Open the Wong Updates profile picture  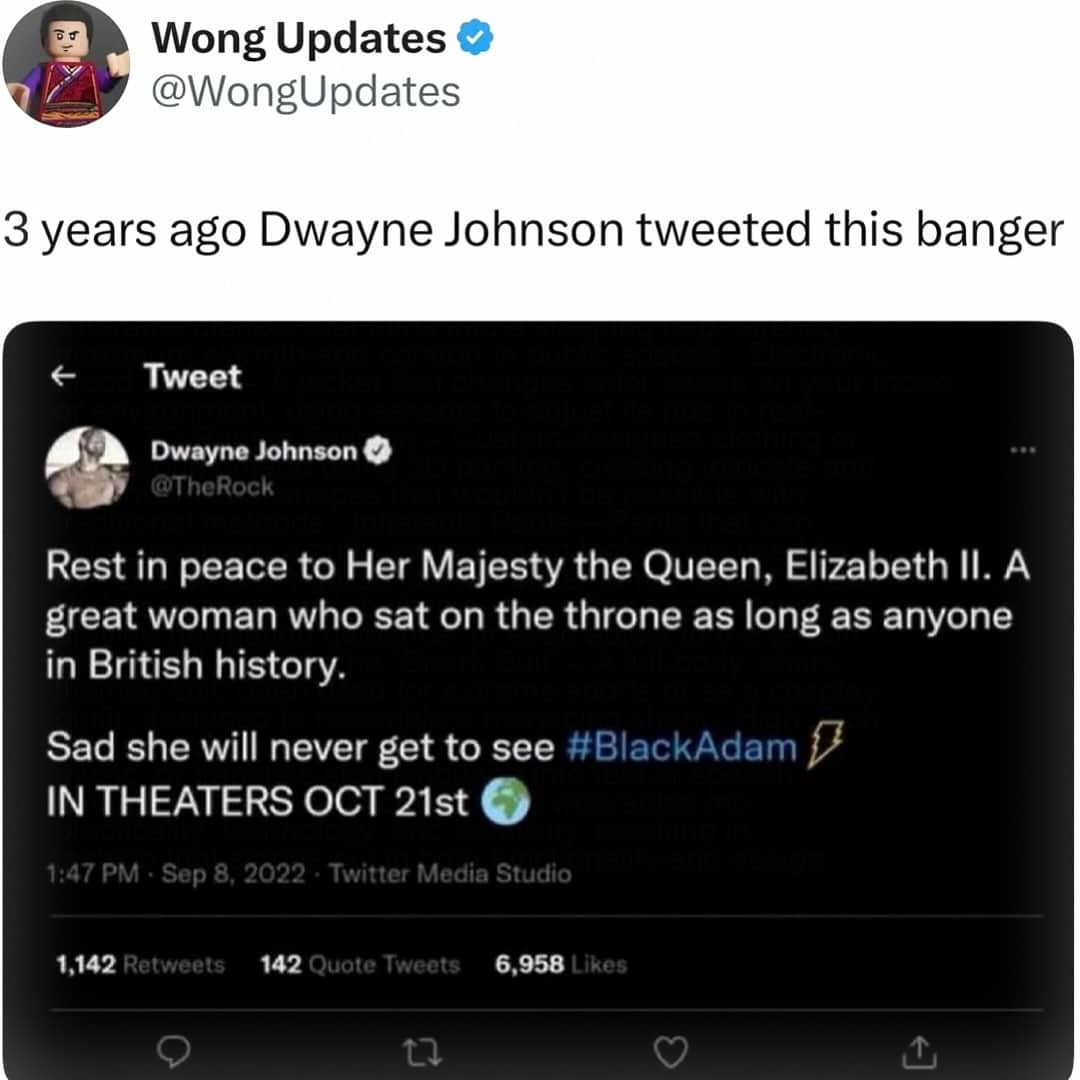[x=66, y=63]
